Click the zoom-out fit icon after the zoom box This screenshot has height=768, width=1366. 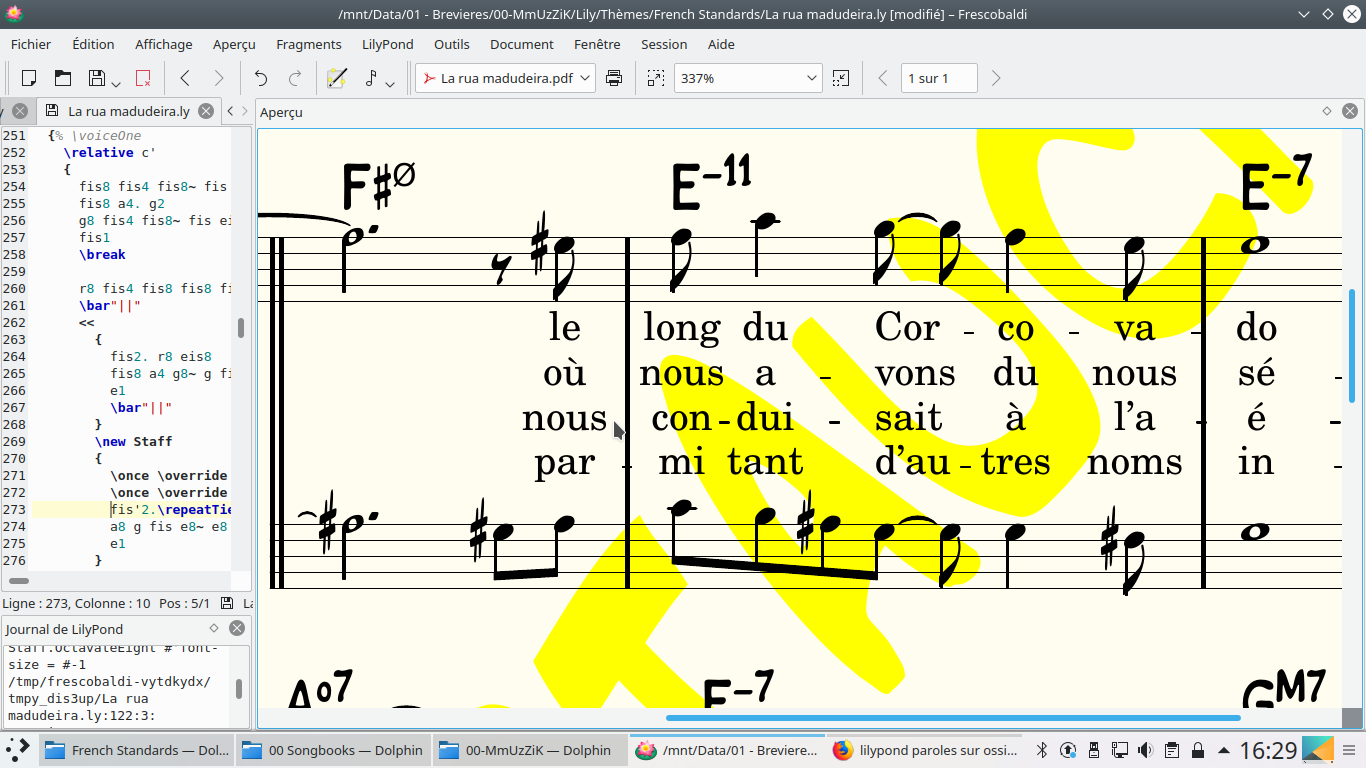(841, 78)
